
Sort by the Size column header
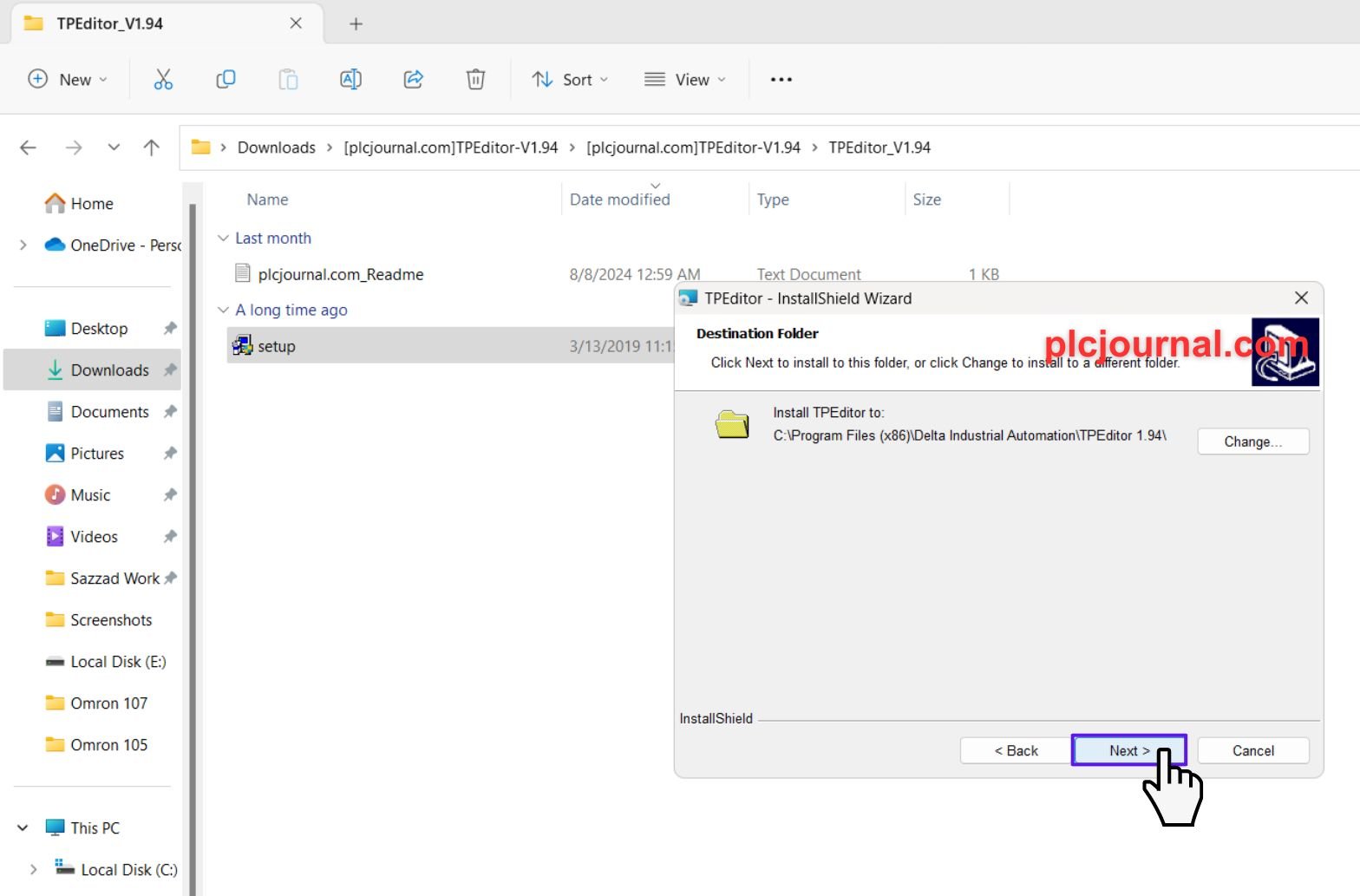tap(926, 199)
